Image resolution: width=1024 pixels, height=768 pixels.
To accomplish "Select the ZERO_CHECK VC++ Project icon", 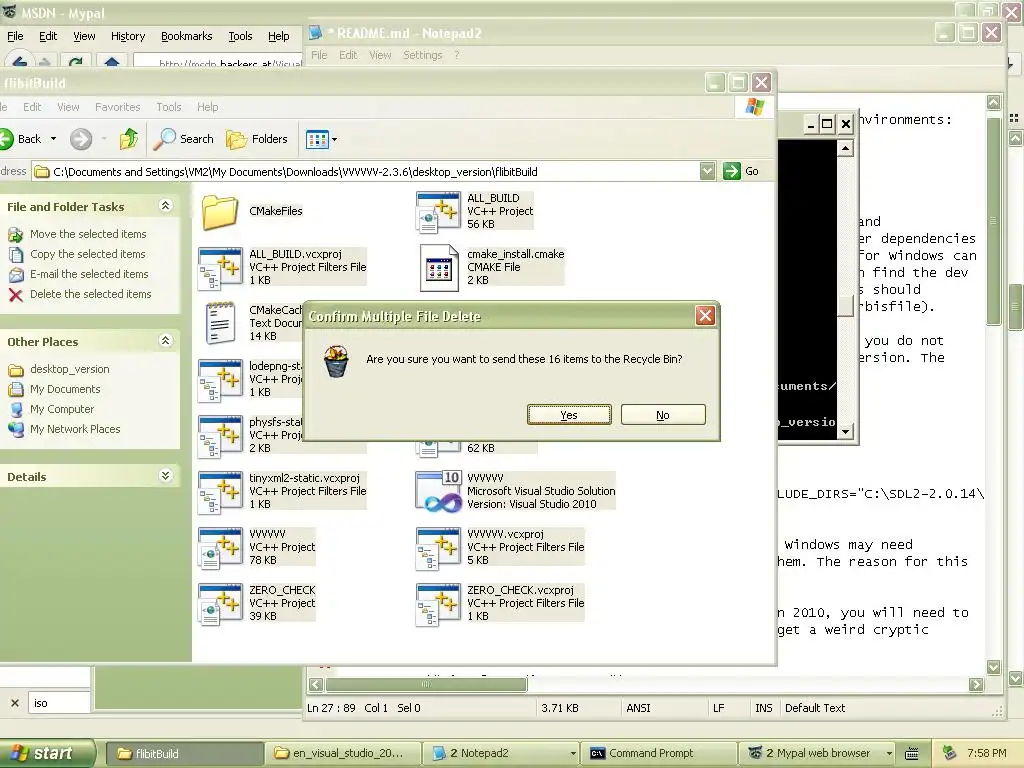I will coord(220,604).
